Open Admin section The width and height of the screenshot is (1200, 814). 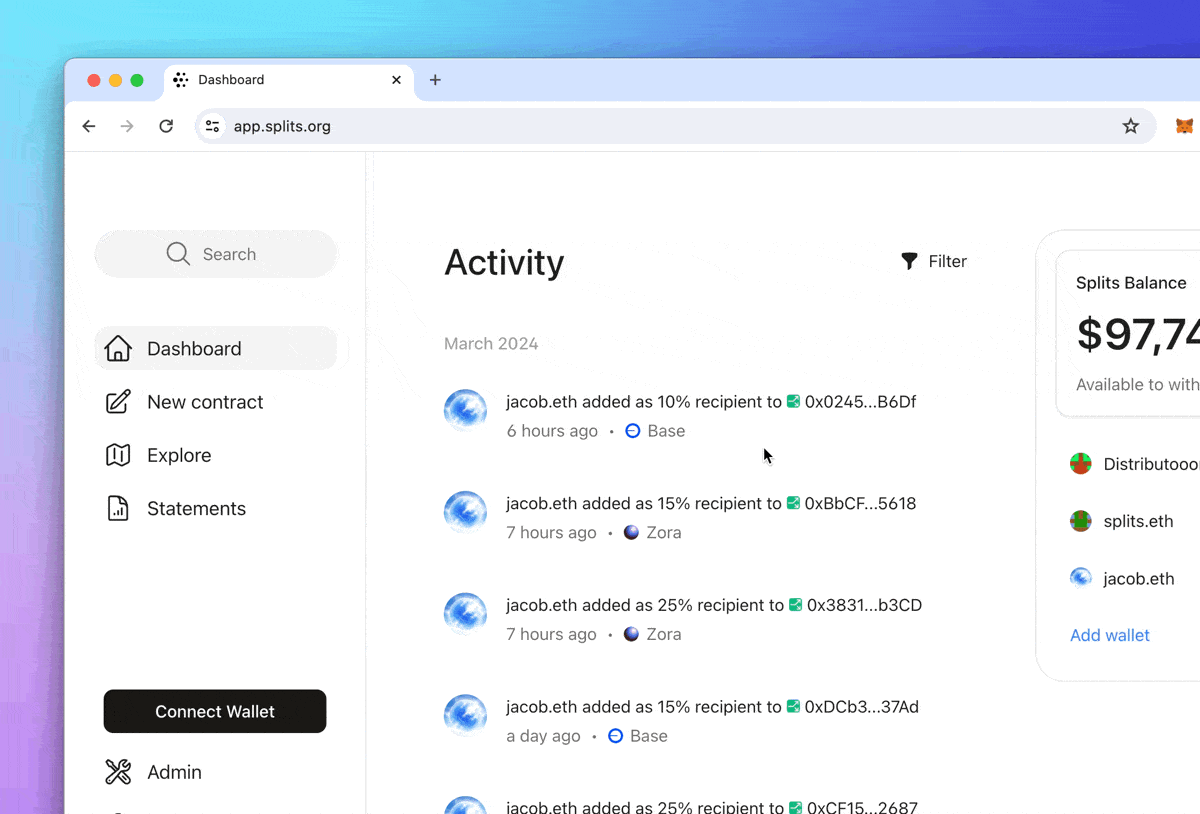[154, 772]
